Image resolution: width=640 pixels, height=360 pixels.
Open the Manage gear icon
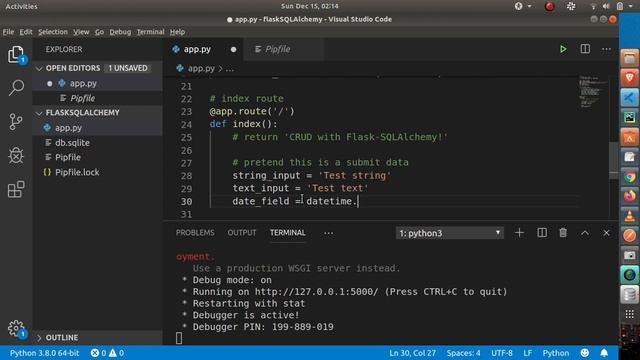coord(16,328)
